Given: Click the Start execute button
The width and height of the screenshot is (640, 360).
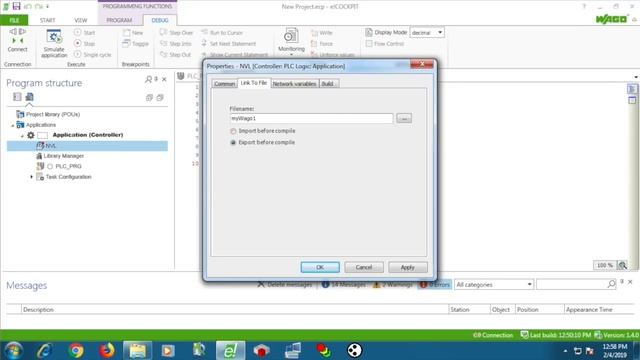Looking at the screenshot, I should coord(85,32).
